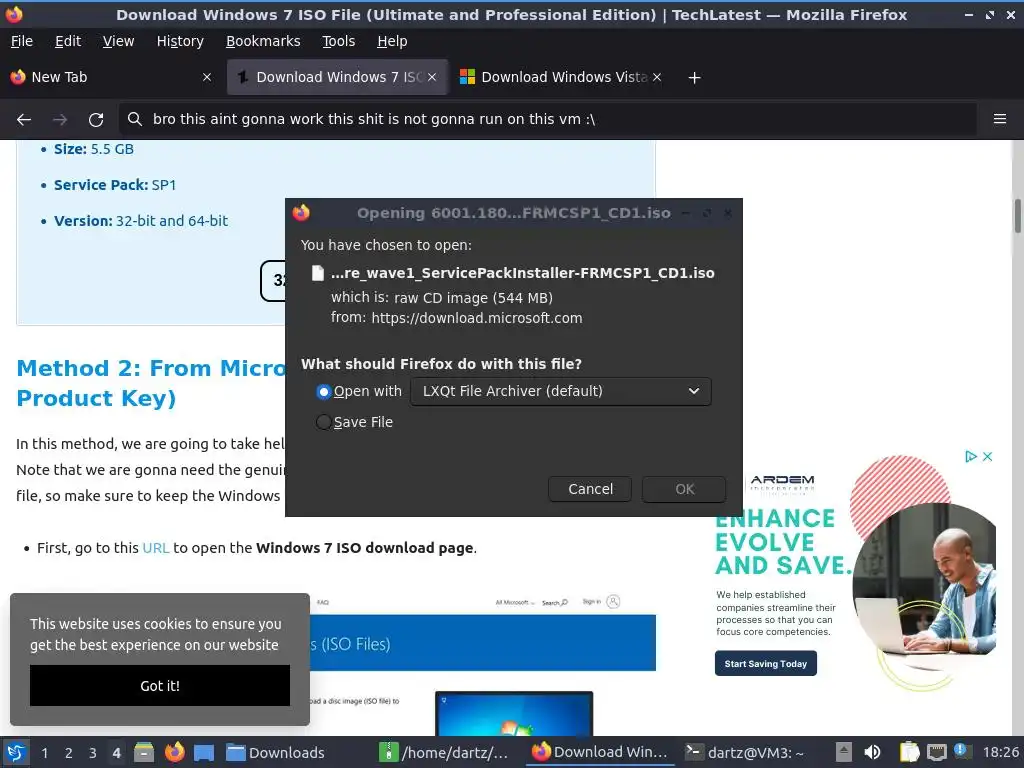This screenshot has width=1024, height=768.
Task: Open the View menu
Action: point(118,41)
